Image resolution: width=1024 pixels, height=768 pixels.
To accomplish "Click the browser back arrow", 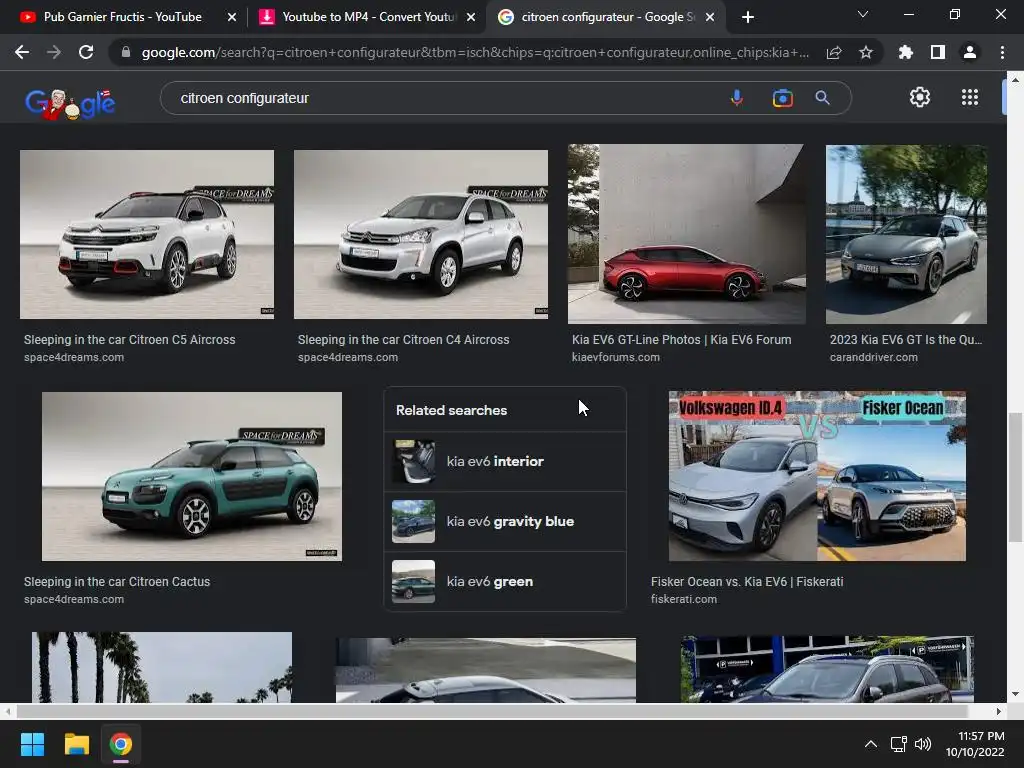I will click(x=22, y=52).
